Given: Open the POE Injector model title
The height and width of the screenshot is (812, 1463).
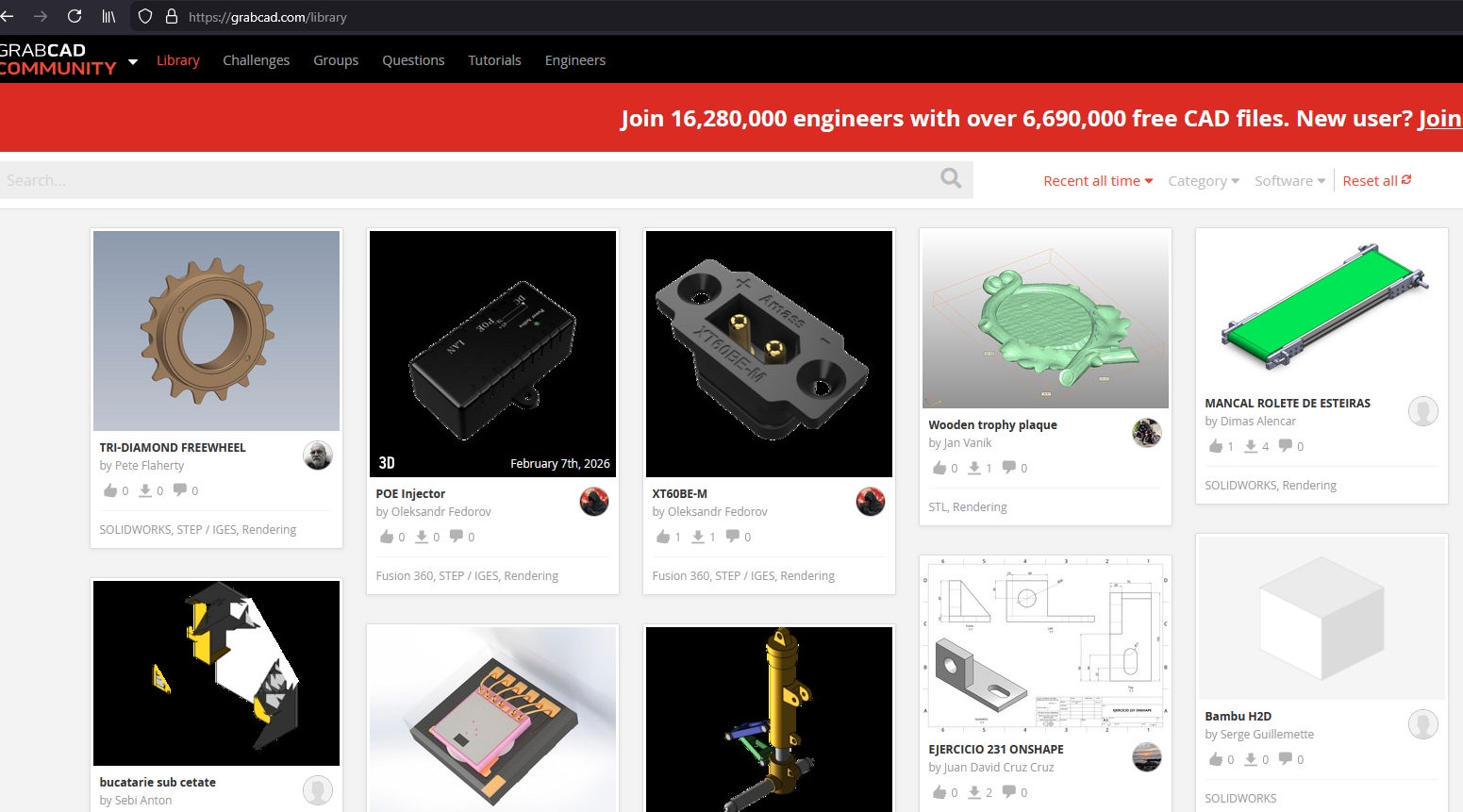Looking at the screenshot, I should pos(410,494).
